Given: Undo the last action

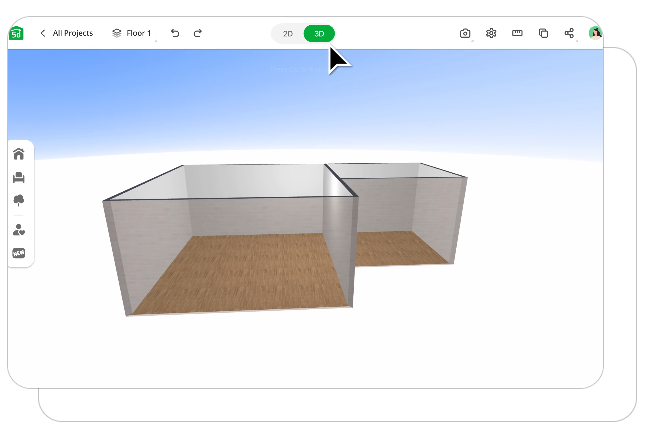Looking at the screenshot, I should coord(175,33).
